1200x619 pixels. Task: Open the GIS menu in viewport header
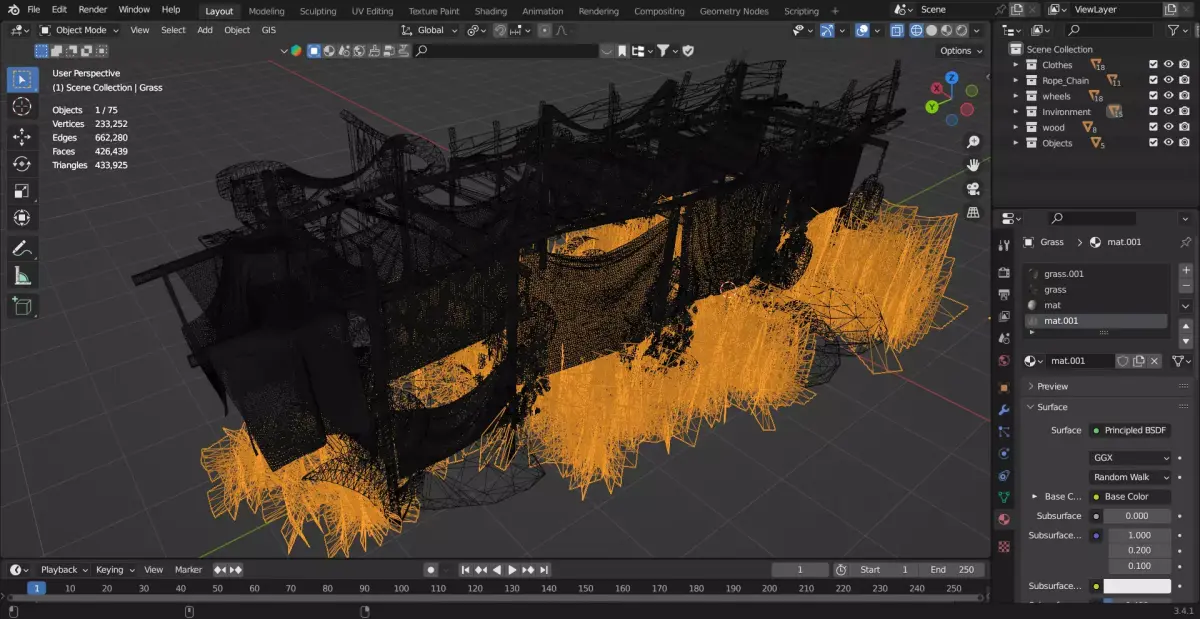point(269,30)
